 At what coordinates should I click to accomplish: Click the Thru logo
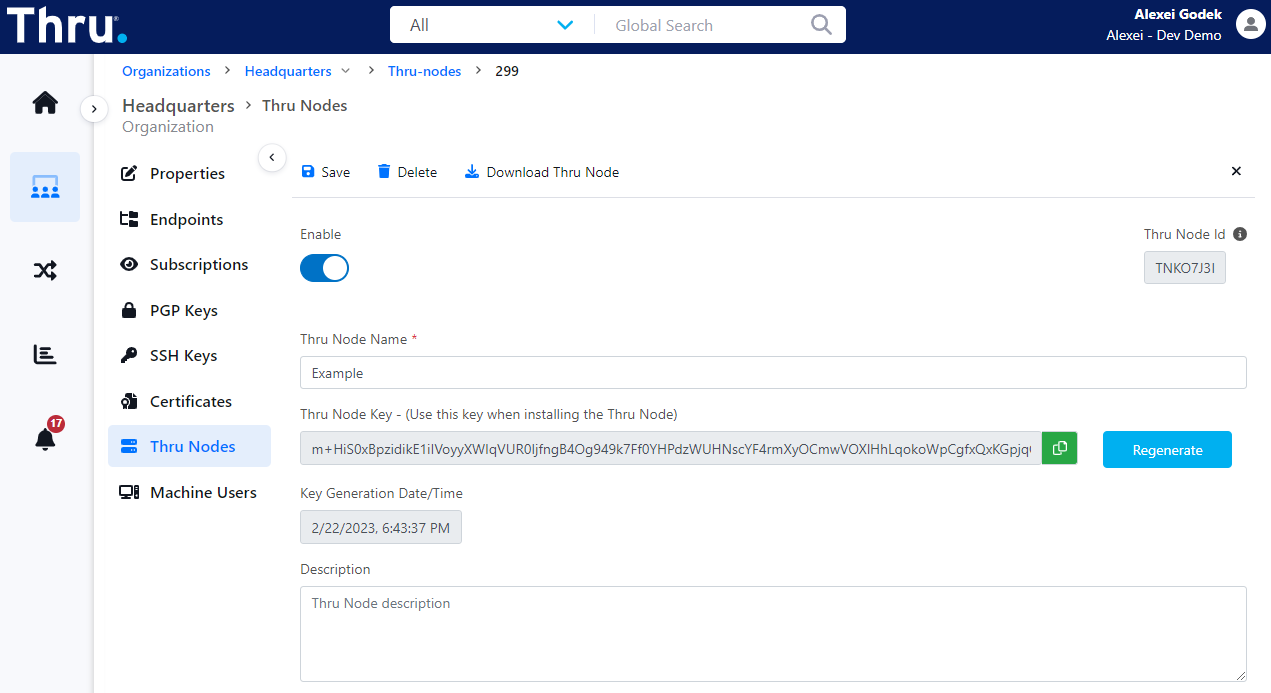(x=67, y=26)
